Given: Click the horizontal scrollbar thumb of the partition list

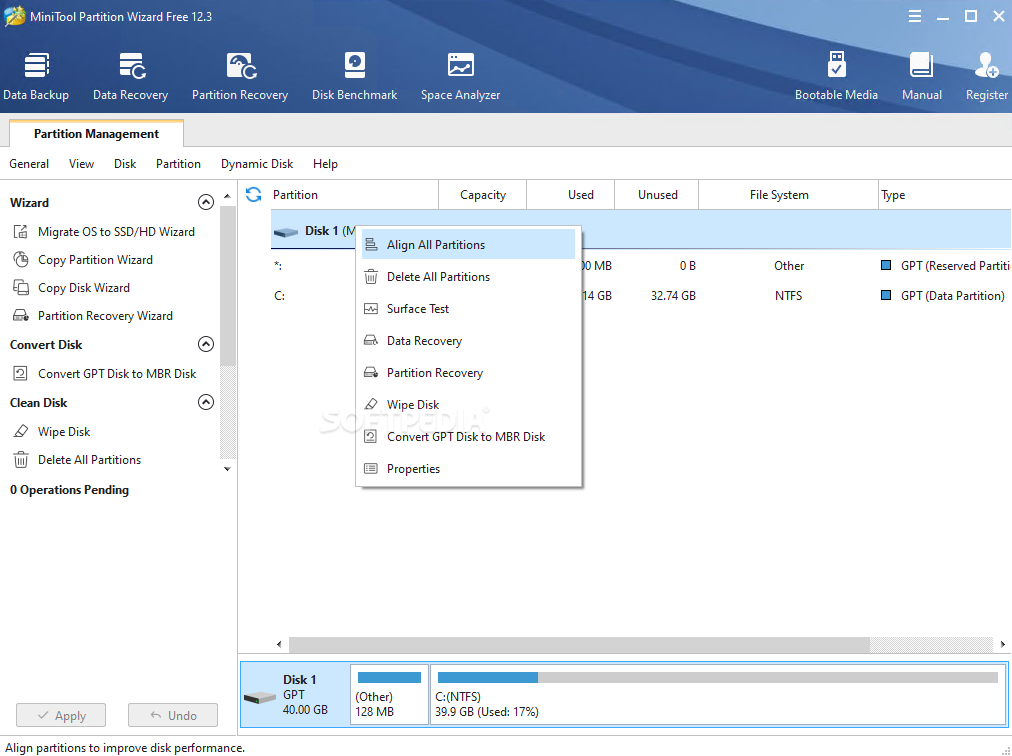Looking at the screenshot, I should 579,644.
